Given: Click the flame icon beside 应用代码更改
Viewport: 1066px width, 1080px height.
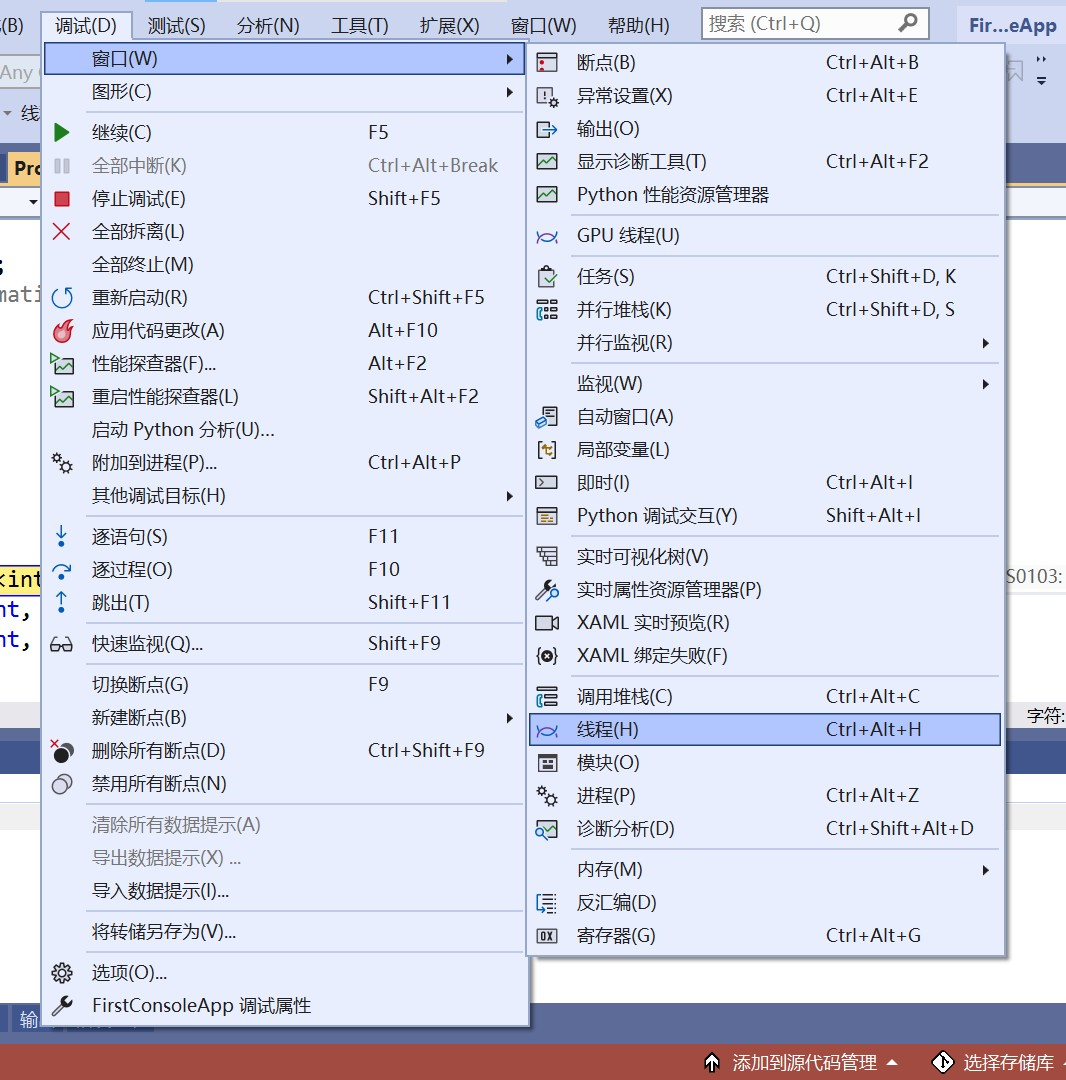Looking at the screenshot, I should tap(62, 330).
